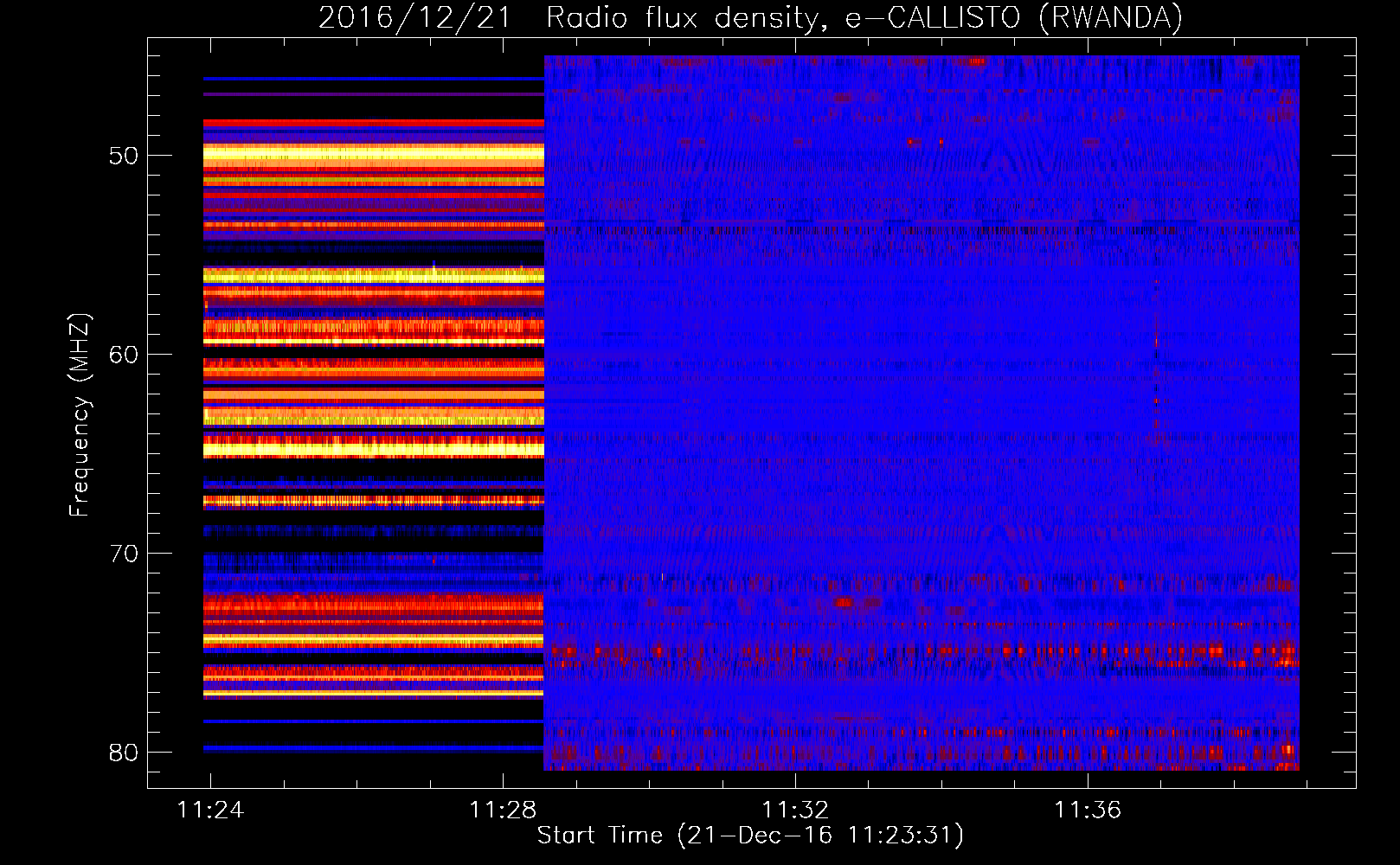Click the '60' frequency tick label
The height and width of the screenshot is (865, 1400).
124,355
